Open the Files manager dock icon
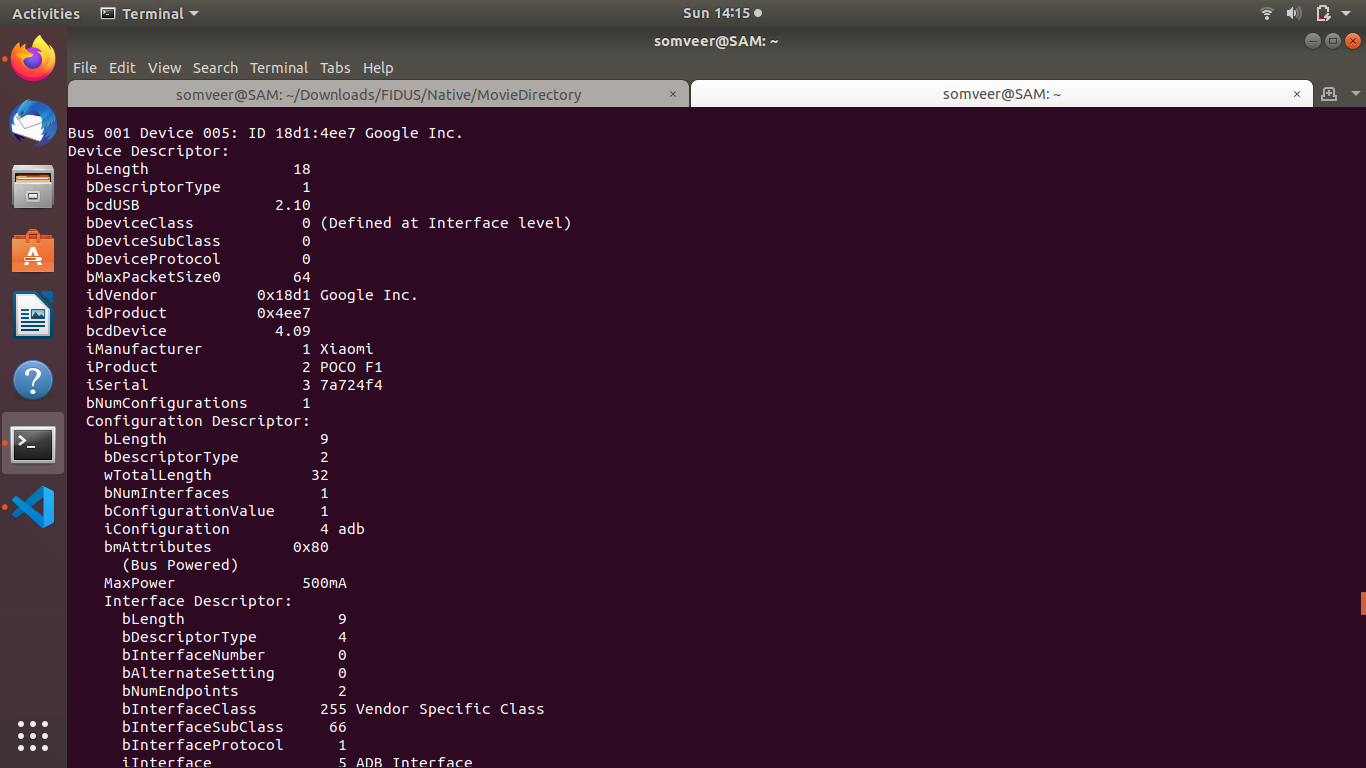The image size is (1366, 768). (33, 187)
